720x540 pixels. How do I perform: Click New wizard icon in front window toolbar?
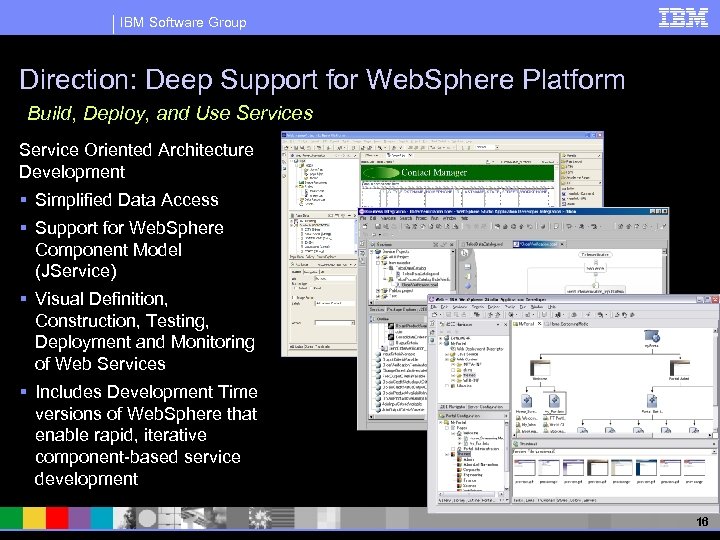(x=434, y=315)
